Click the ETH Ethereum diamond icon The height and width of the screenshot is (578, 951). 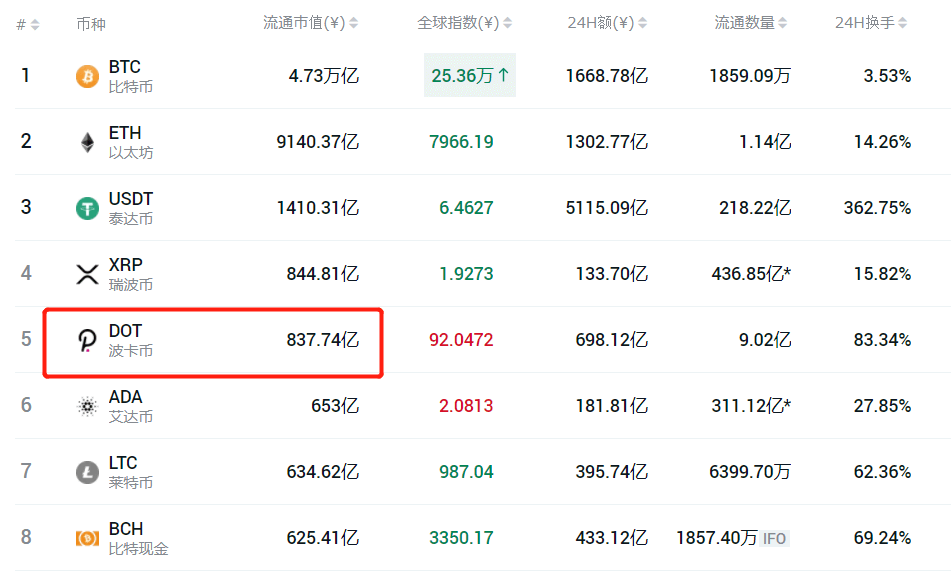pos(87,143)
